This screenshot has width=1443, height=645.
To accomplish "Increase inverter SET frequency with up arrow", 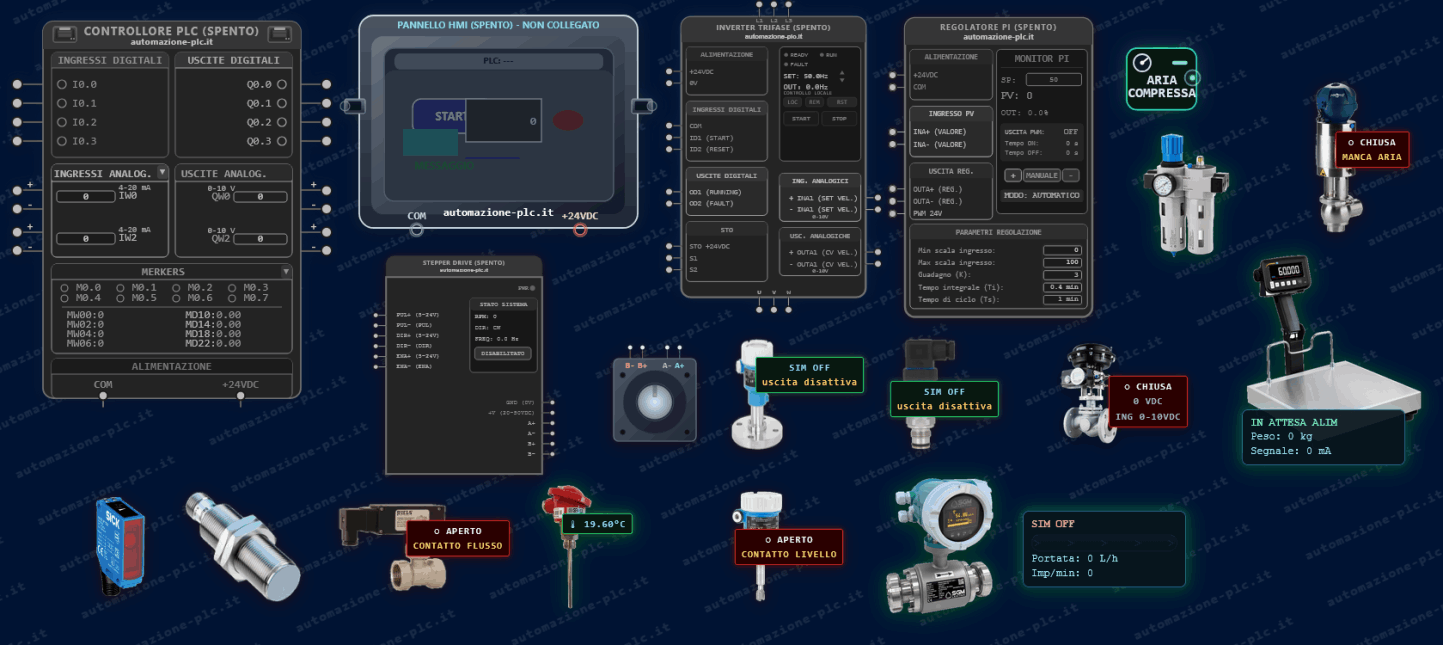I will (x=841, y=72).
